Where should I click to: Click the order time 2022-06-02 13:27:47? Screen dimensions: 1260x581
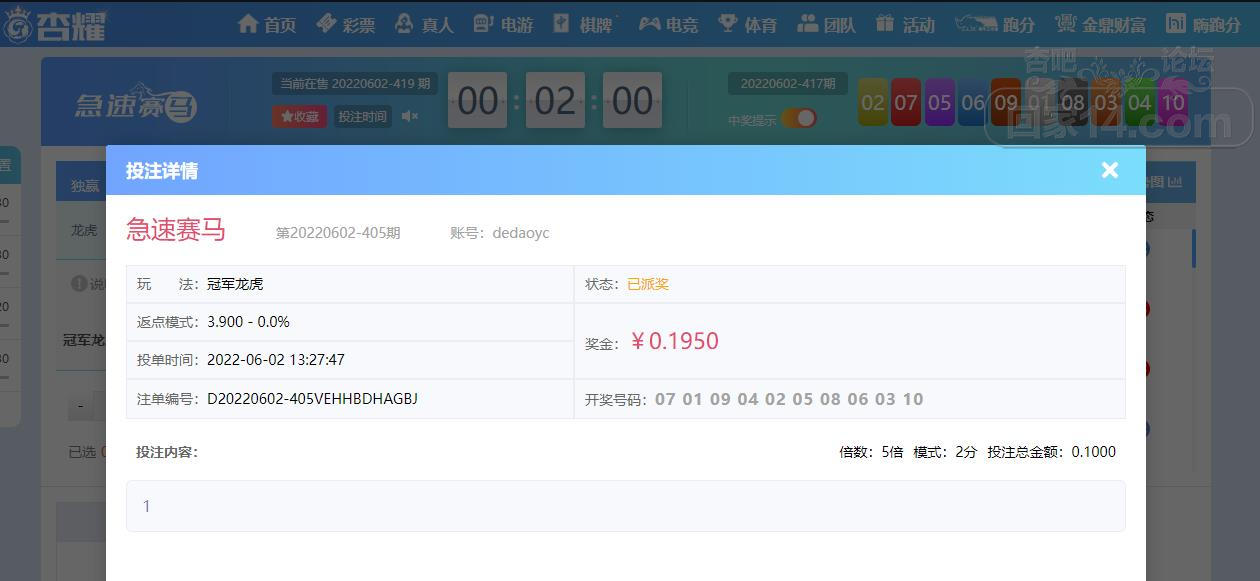(x=276, y=360)
